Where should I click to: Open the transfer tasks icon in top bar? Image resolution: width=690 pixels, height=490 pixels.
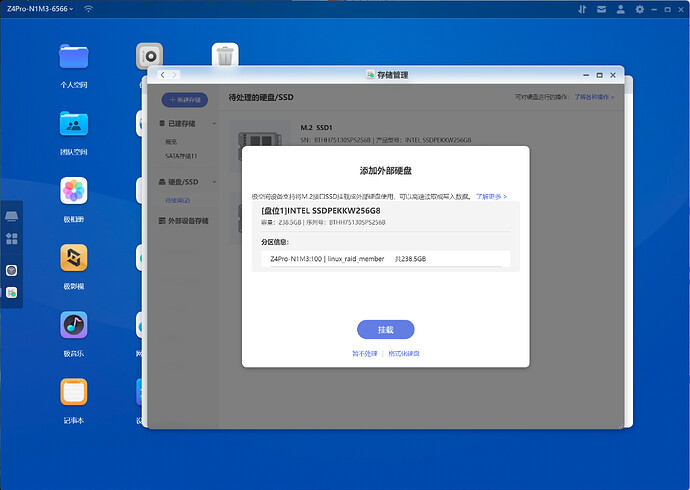pos(583,9)
